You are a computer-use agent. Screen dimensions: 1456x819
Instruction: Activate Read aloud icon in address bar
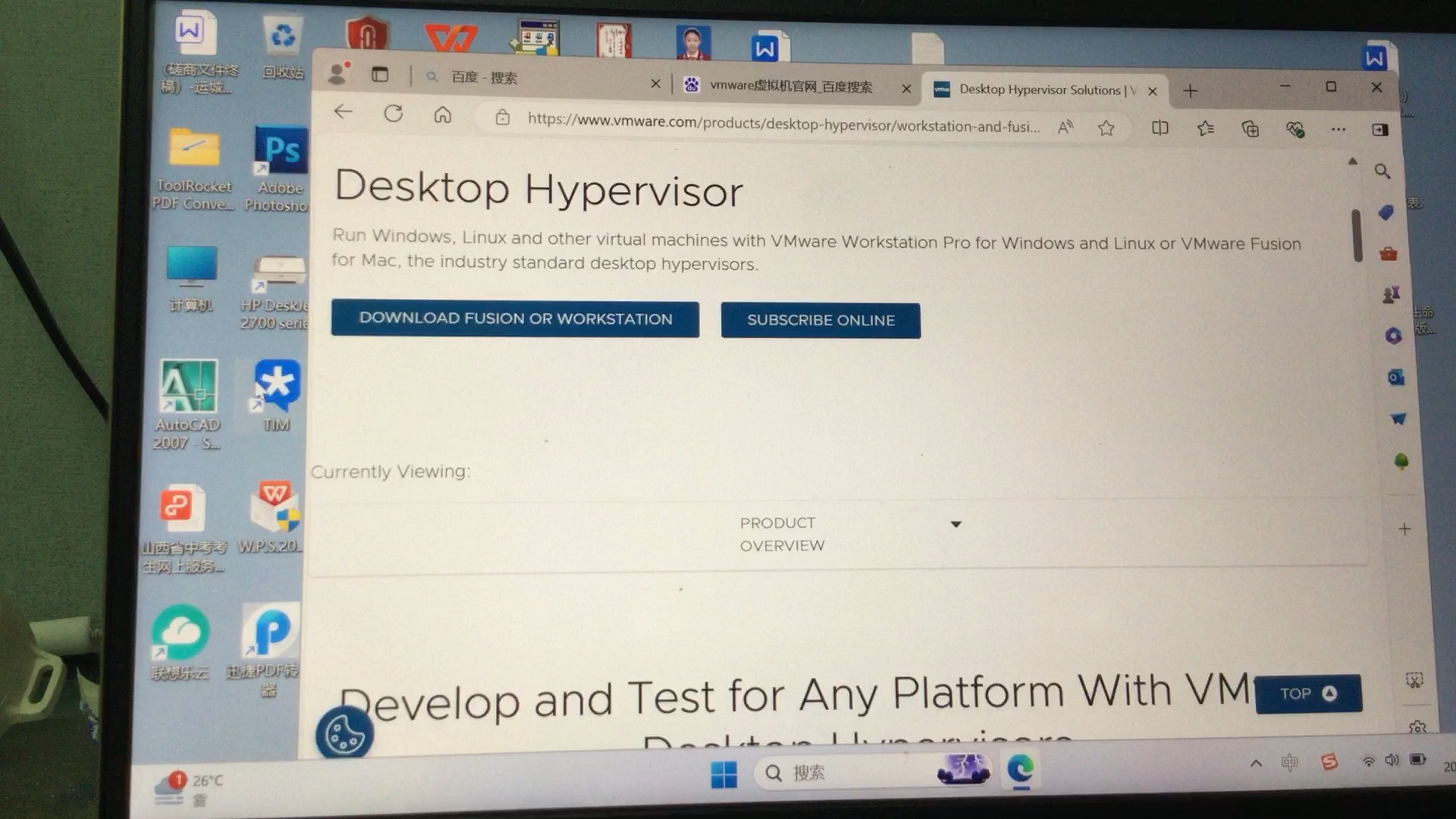pyautogui.click(x=1065, y=127)
